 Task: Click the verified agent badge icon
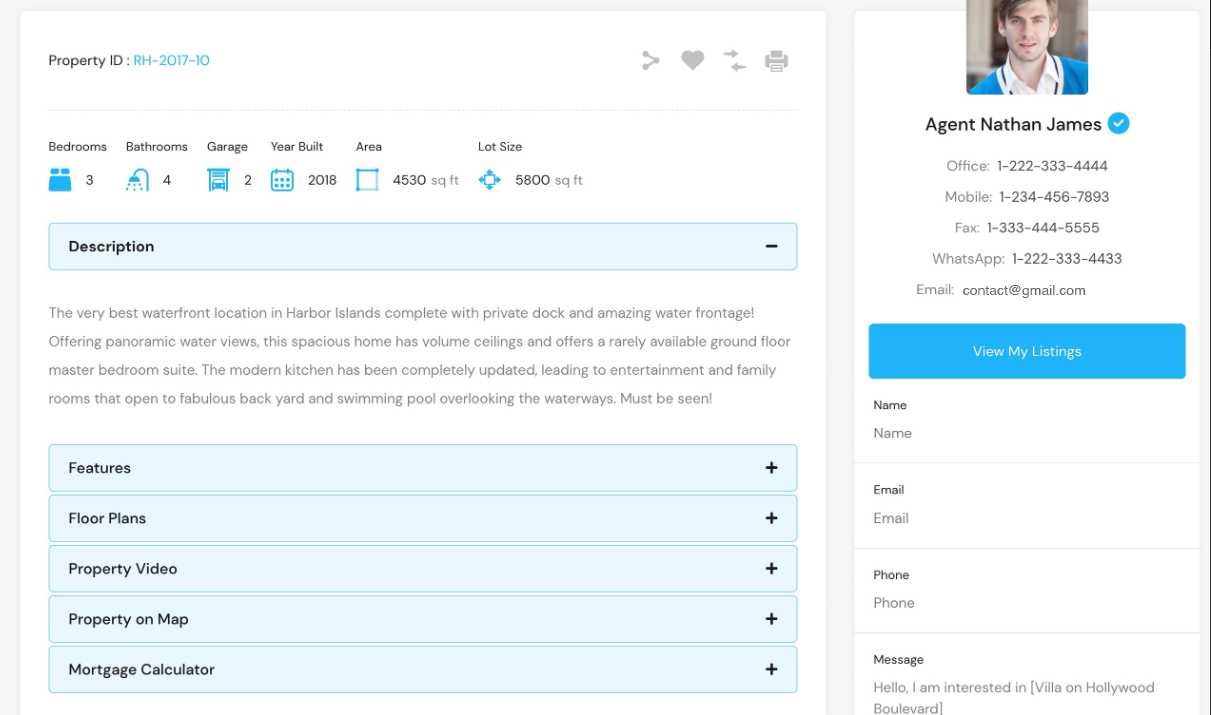pos(1119,124)
